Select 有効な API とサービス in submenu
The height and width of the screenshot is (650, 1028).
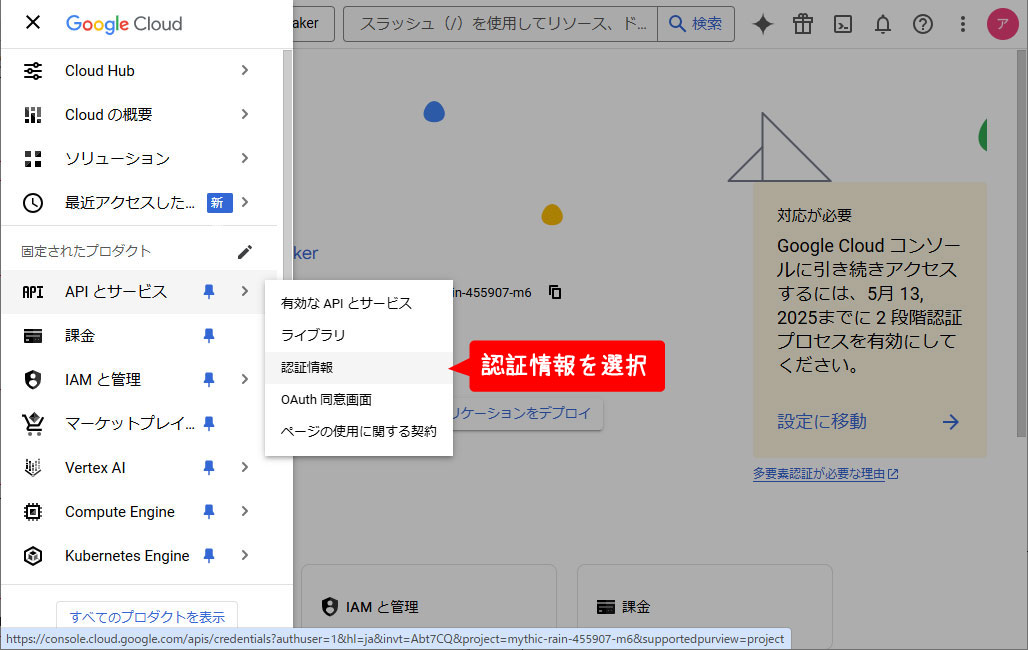tap(359, 303)
